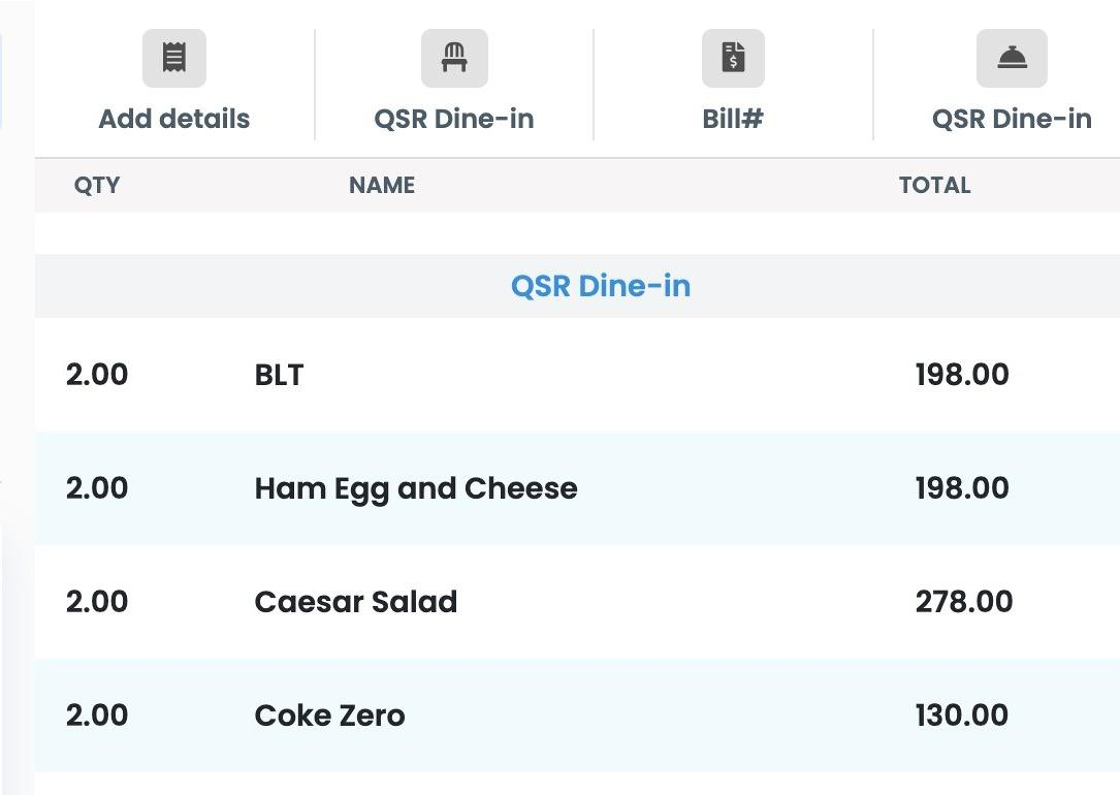Select the BLT order row
This screenshot has width=1120, height=796.
coord(577,374)
